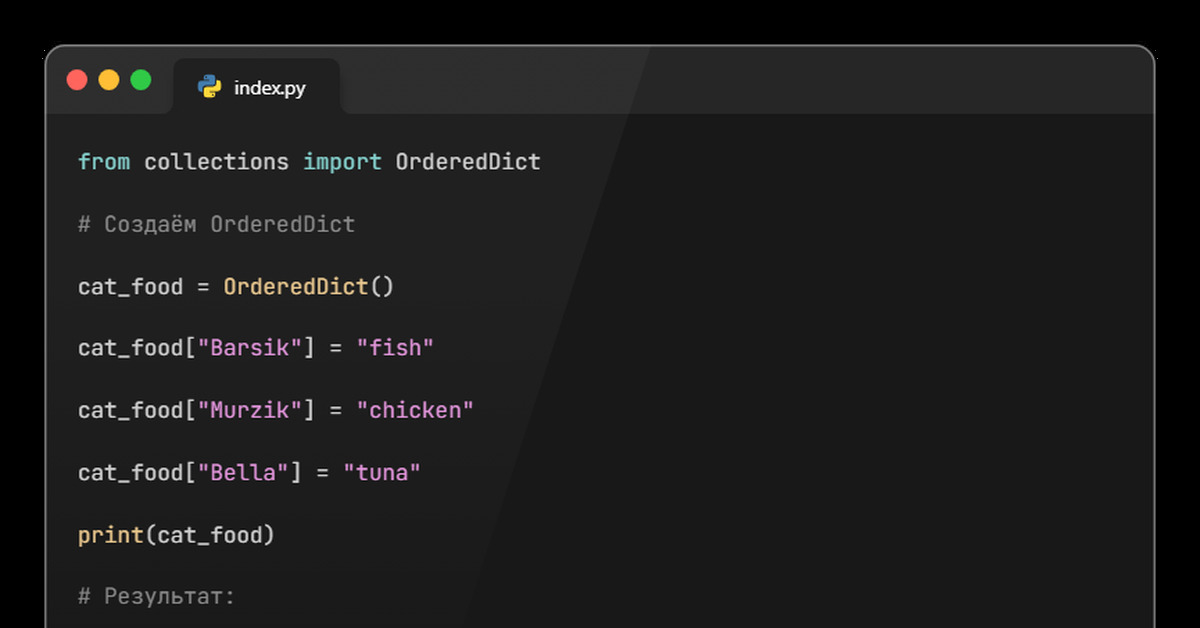The image size is (1200, 628).
Task: Click the "# Создаём OrderedDict" comment
Action: coord(216,224)
